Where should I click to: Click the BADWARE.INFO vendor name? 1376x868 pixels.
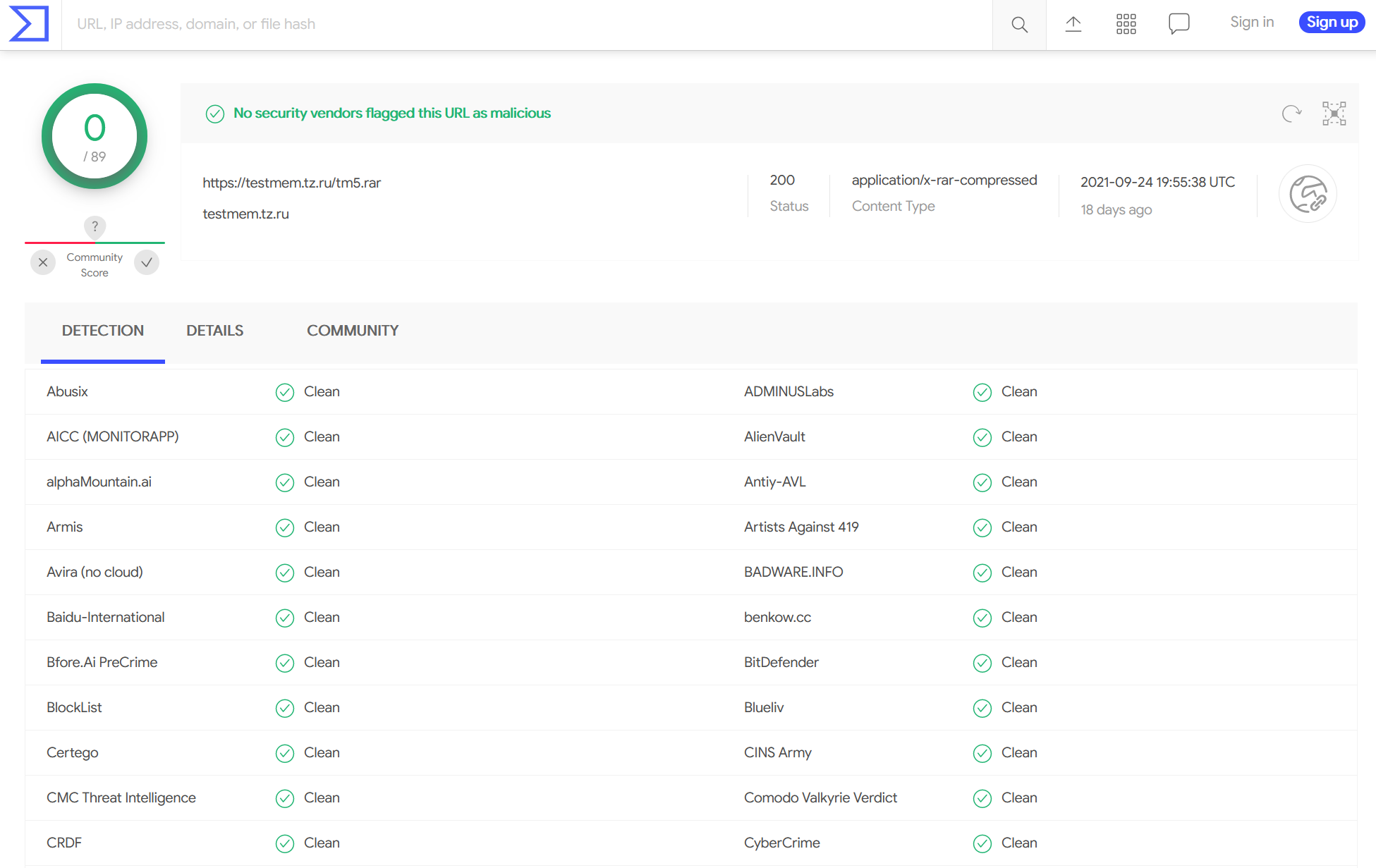pos(793,572)
